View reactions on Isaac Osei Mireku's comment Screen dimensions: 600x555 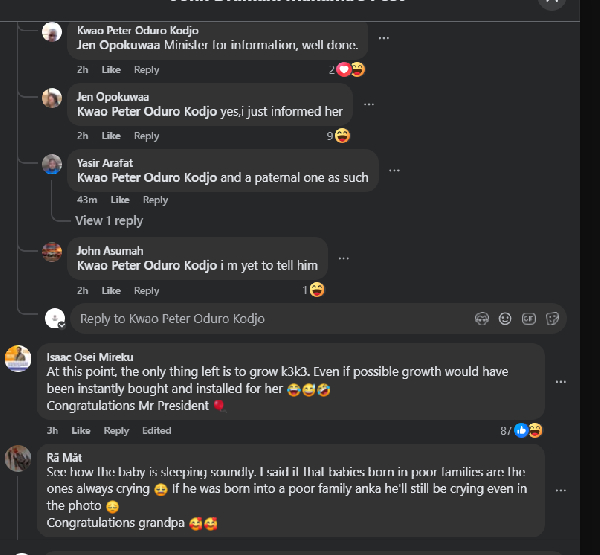pyautogui.click(x=528, y=430)
